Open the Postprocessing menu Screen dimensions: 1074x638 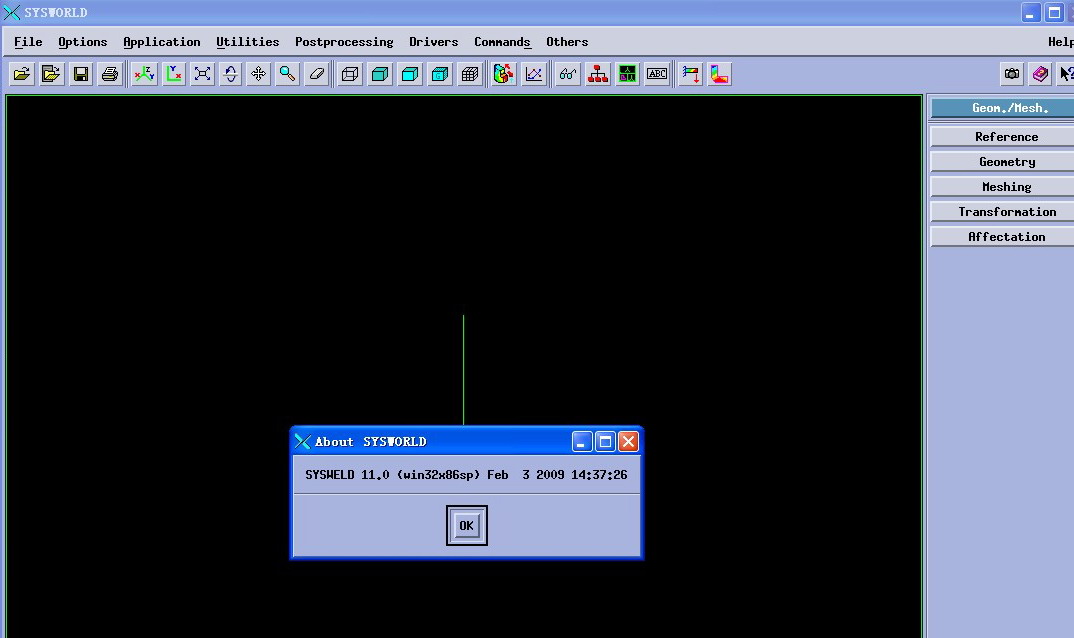click(344, 42)
